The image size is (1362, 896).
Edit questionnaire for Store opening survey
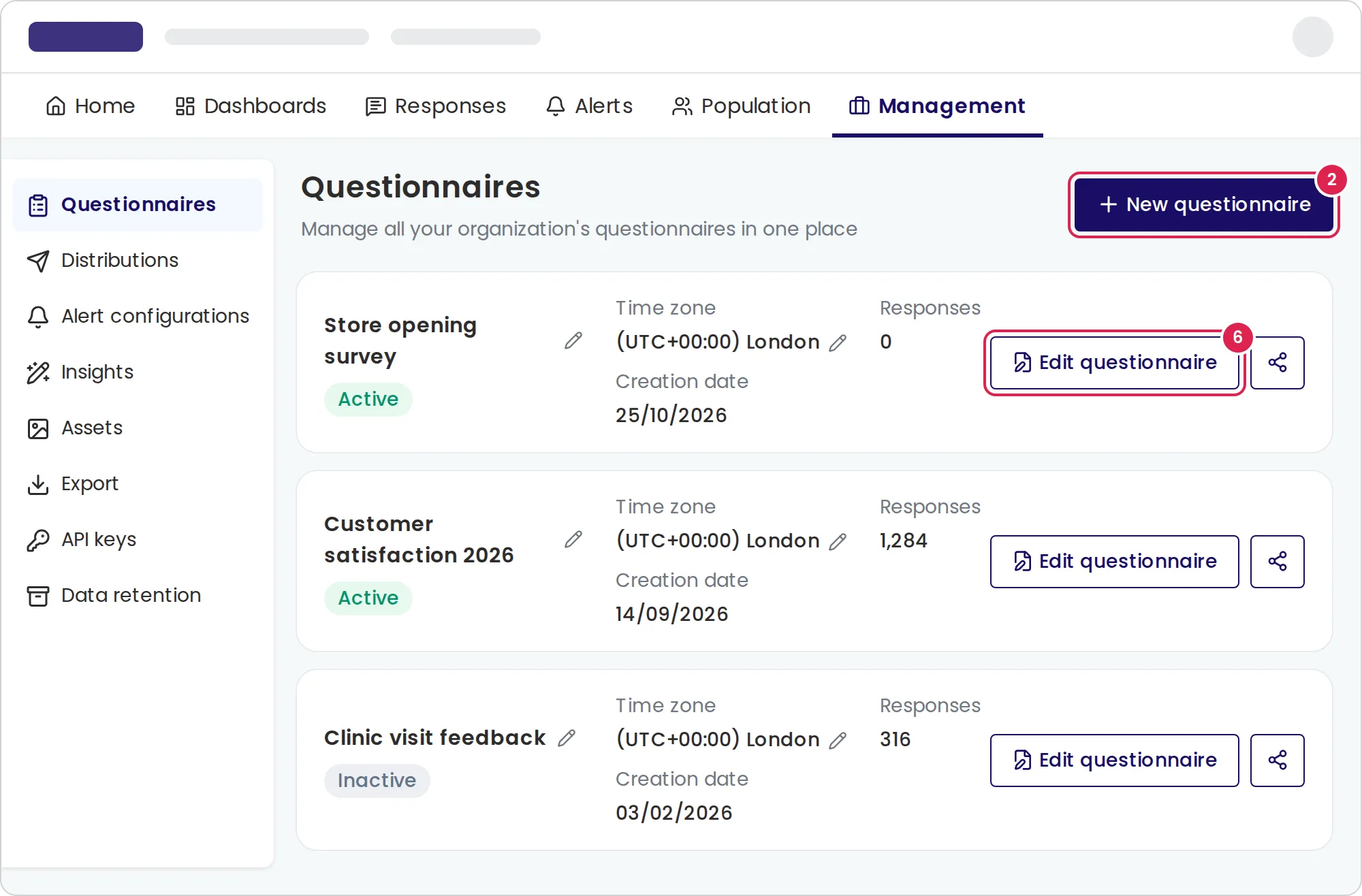(1115, 362)
